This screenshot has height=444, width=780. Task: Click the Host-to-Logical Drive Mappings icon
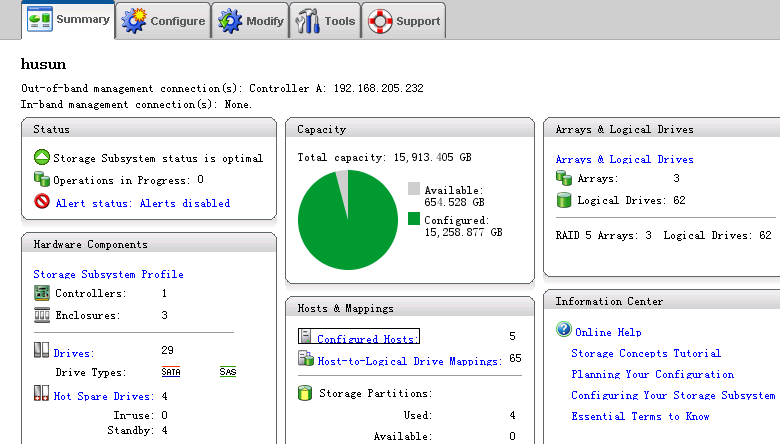(305, 358)
